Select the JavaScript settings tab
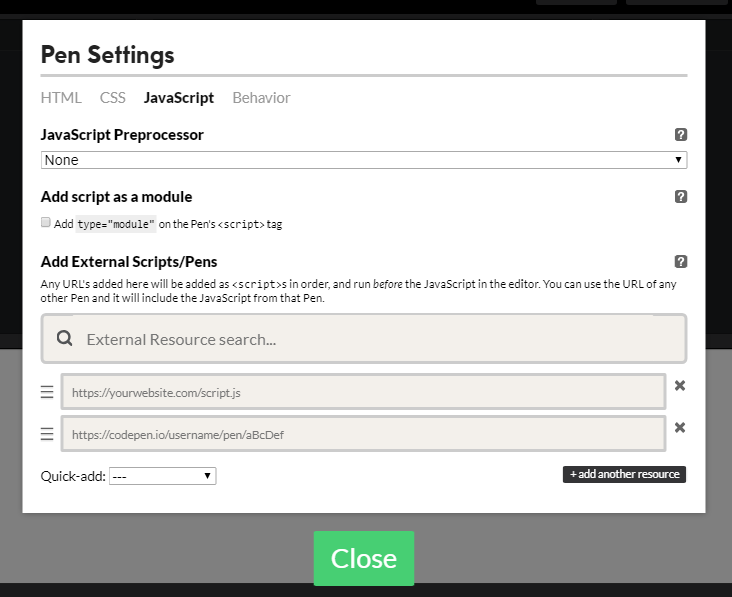 point(179,98)
